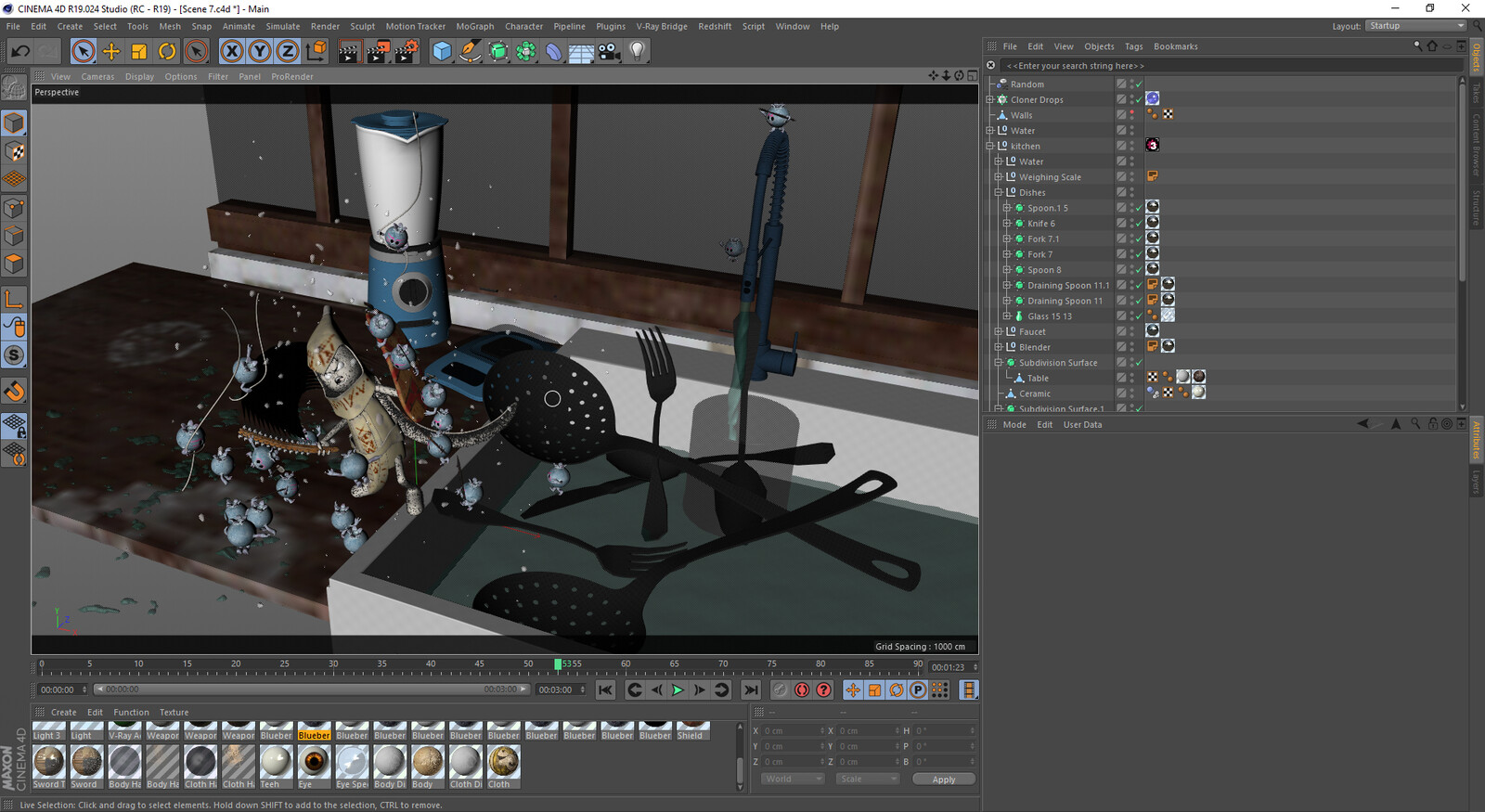Activate the Scale tool
Viewport: 1485px width, 812px height.
coord(139,51)
